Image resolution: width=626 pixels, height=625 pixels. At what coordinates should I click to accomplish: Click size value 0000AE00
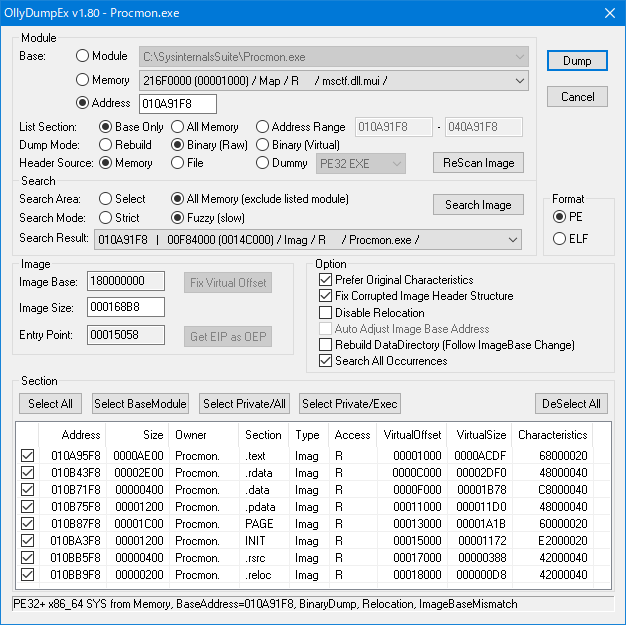tap(138, 456)
